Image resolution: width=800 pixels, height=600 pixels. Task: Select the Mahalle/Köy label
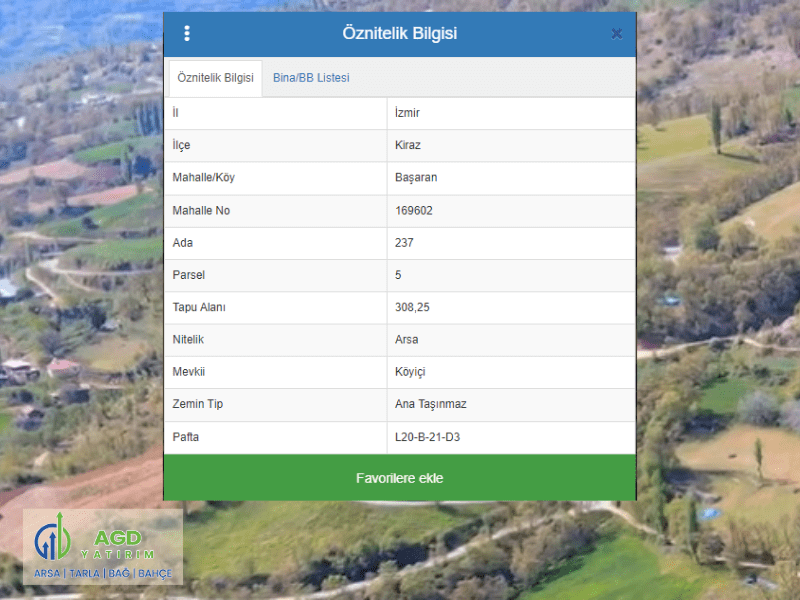click(x=204, y=178)
